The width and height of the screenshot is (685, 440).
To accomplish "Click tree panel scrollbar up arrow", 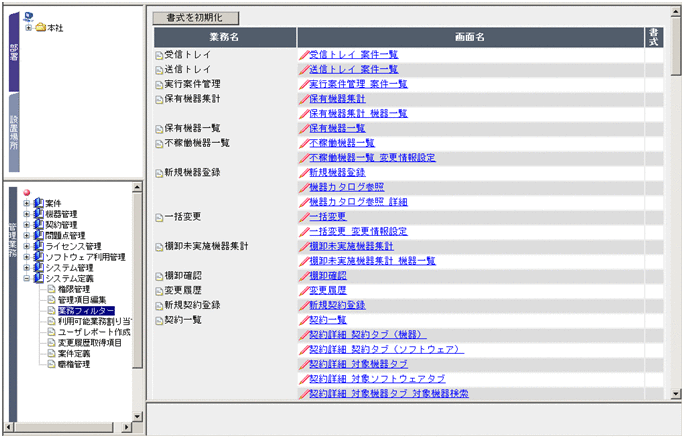I will 137,187.
